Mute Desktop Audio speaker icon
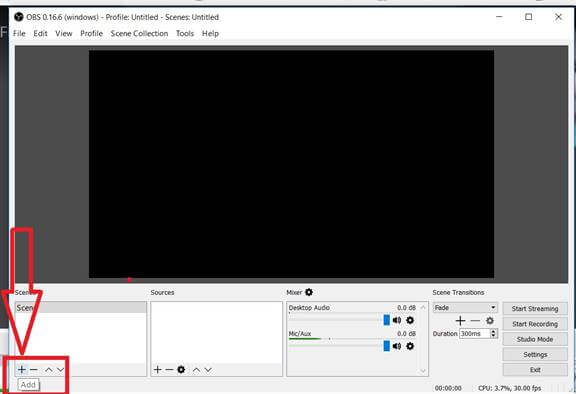This screenshot has height=394, width=576. point(397,320)
